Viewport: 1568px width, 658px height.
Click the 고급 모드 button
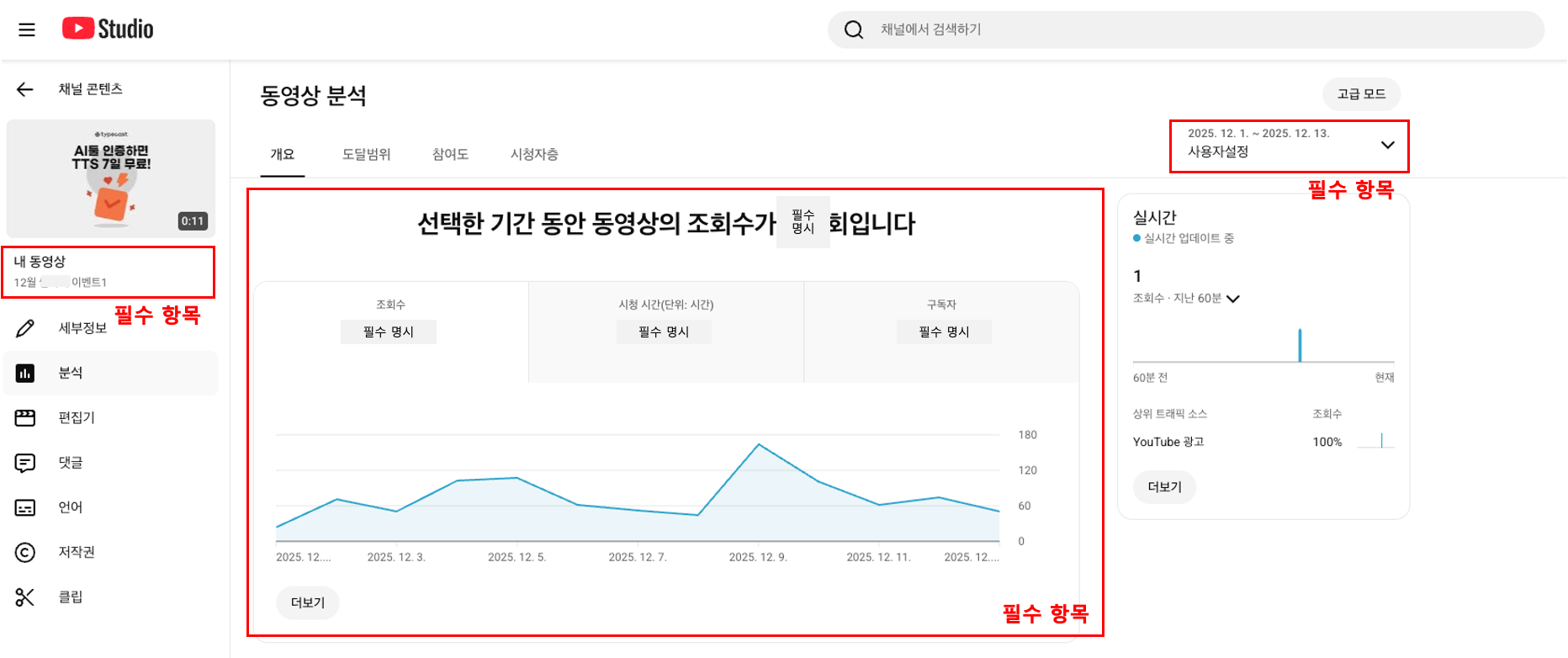pyautogui.click(x=1361, y=94)
